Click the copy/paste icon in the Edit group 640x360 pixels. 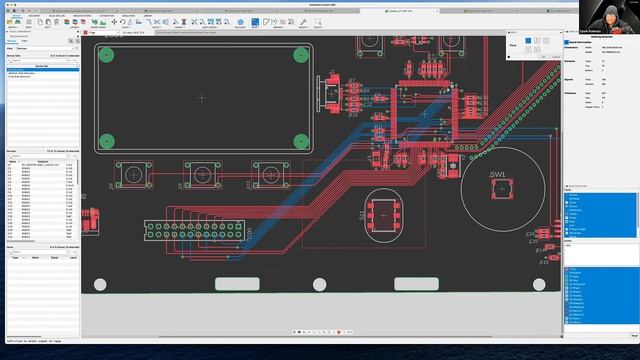point(48,22)
